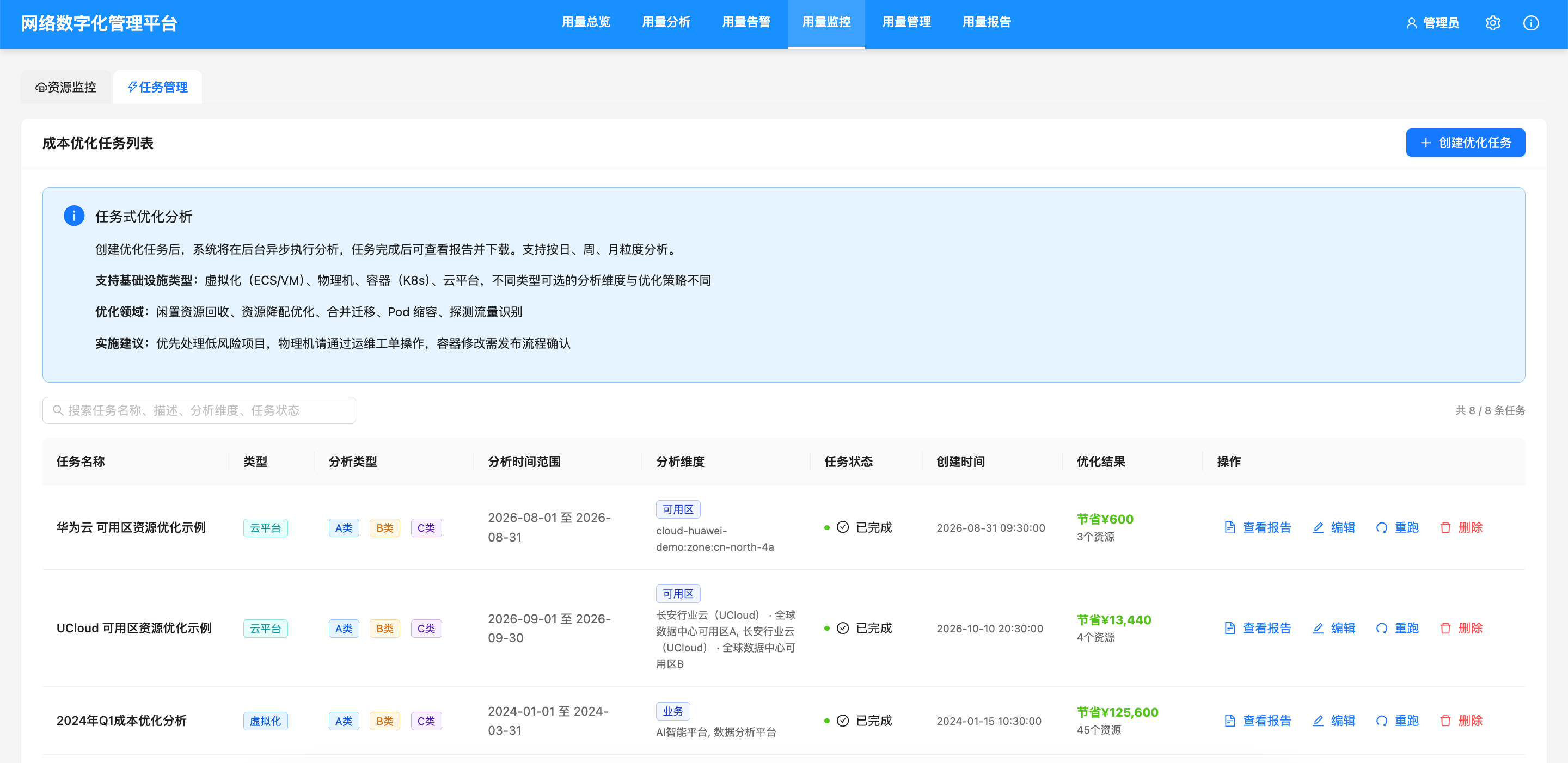
Task: Click 节省¥125,600 result text
Action: point(1118,712)
